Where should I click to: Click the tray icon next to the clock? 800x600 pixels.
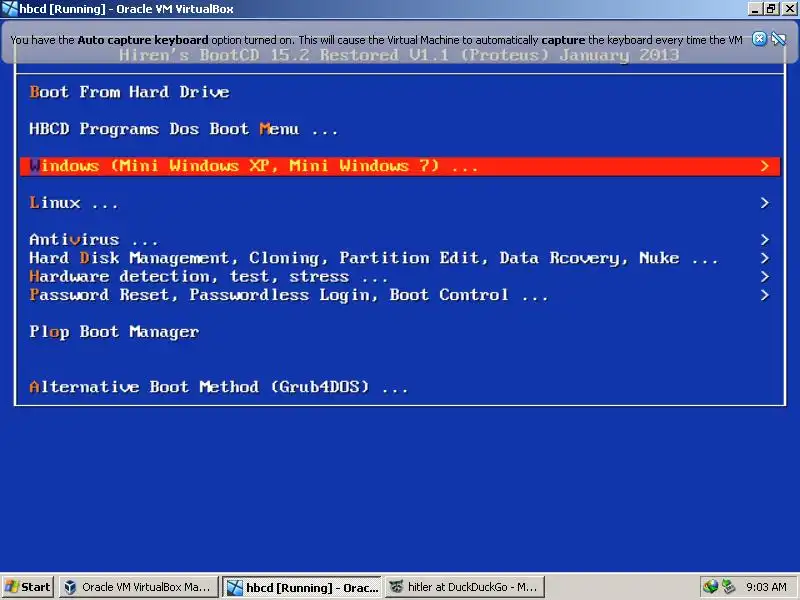click(x=729, y=587)
